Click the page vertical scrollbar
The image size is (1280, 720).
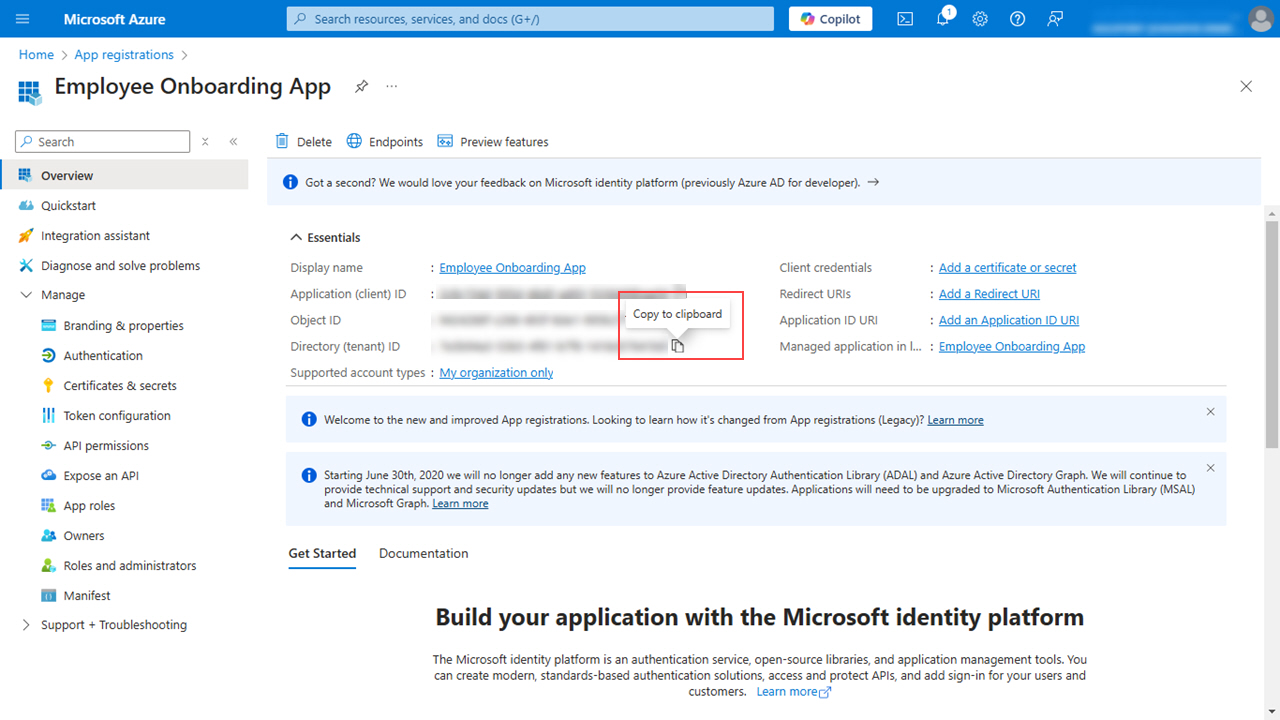tap(1272, 334)
